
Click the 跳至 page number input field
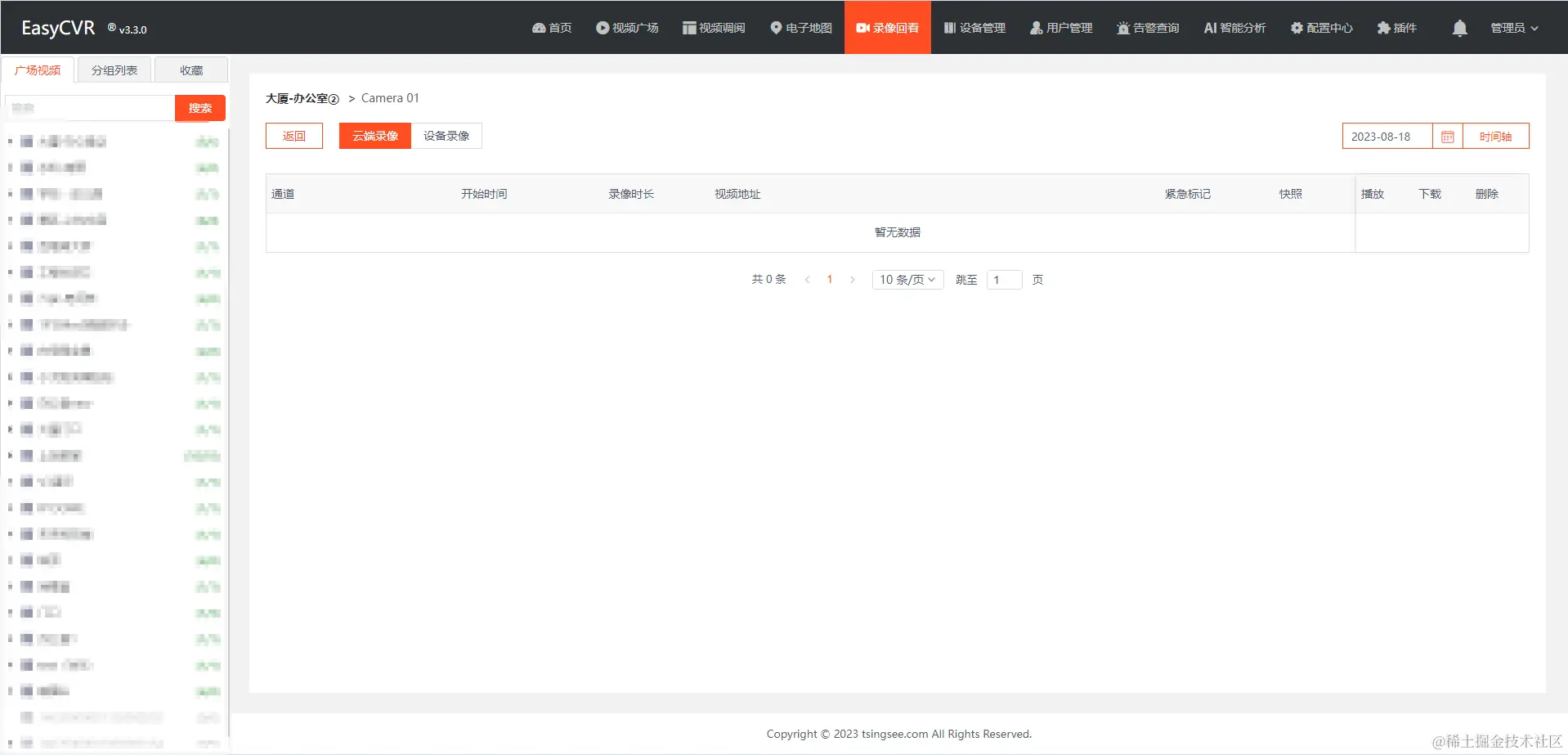click(x=1004, y=279)
